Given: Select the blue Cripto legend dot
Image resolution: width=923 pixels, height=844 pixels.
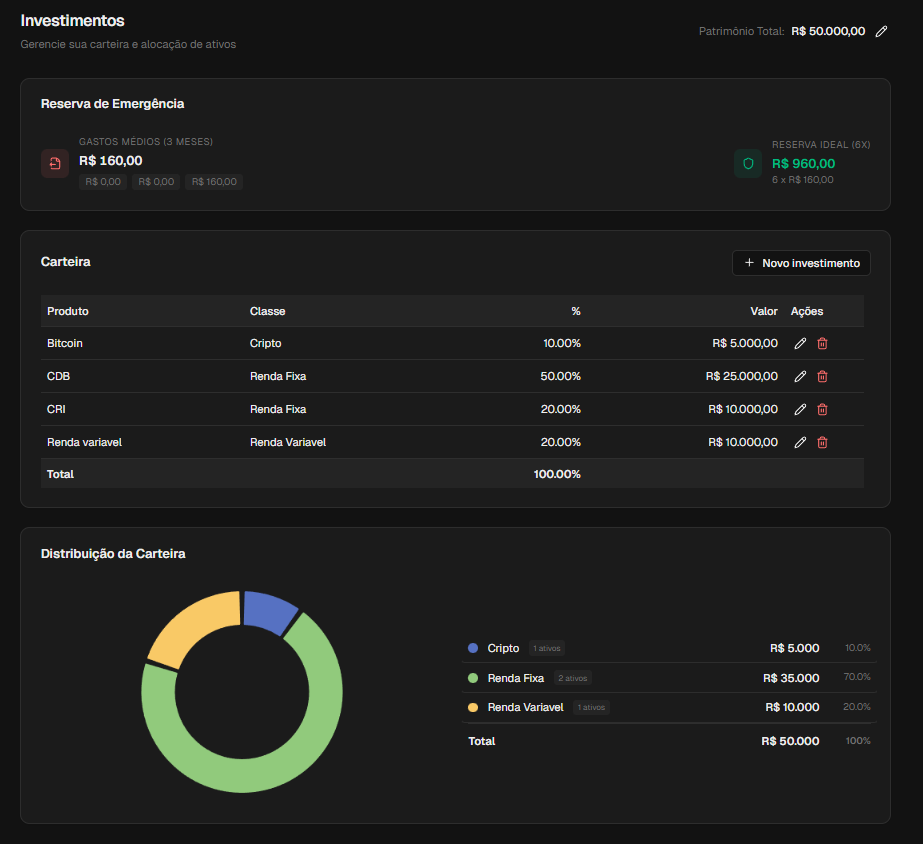Looking at the screenshot, I should pyautogui.click(x=473, y=648).
